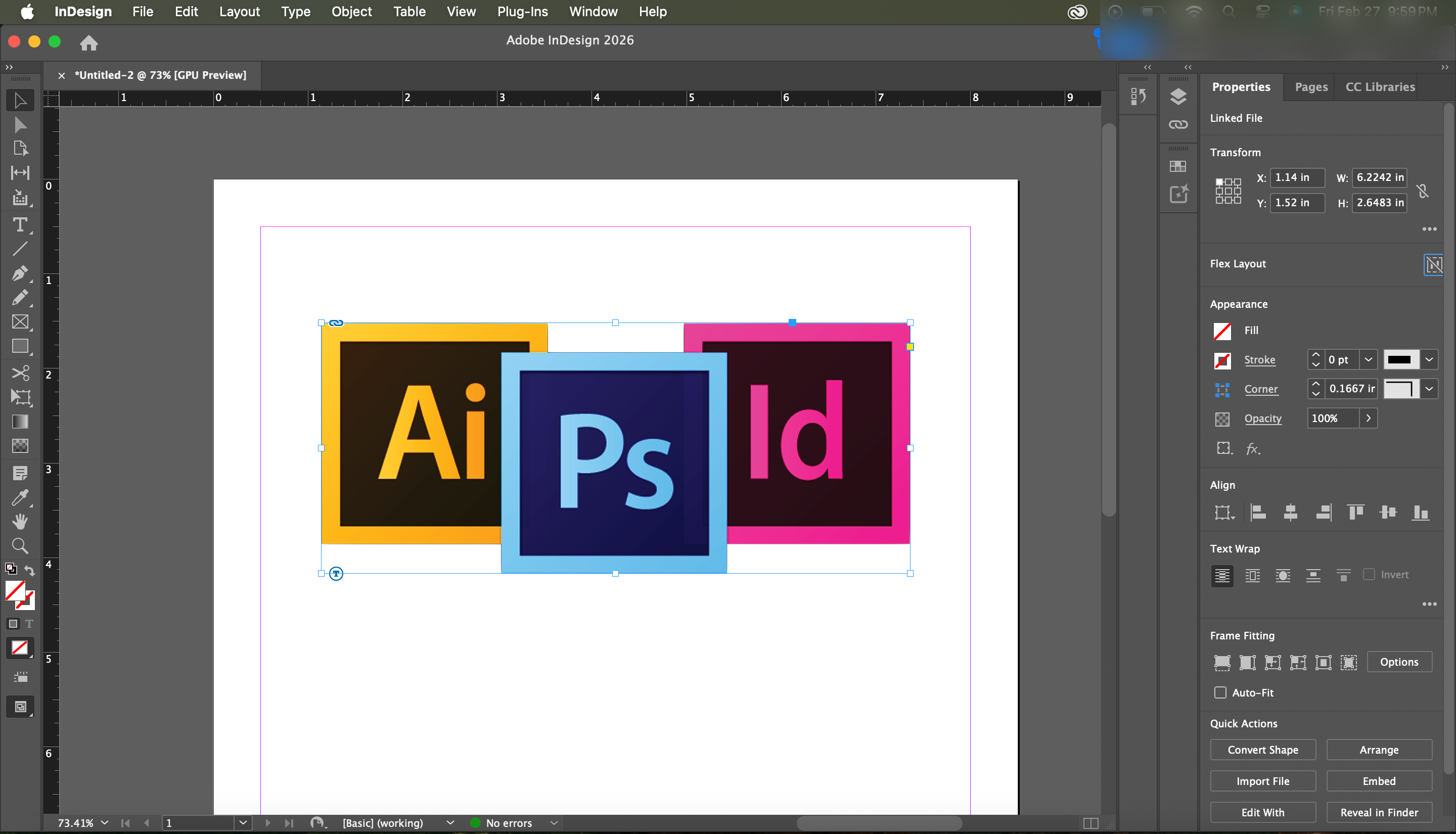Viewport: 1456px width, 834px height.
Task: Open the zoom level dropdown
Action: (x=105, y=823)
